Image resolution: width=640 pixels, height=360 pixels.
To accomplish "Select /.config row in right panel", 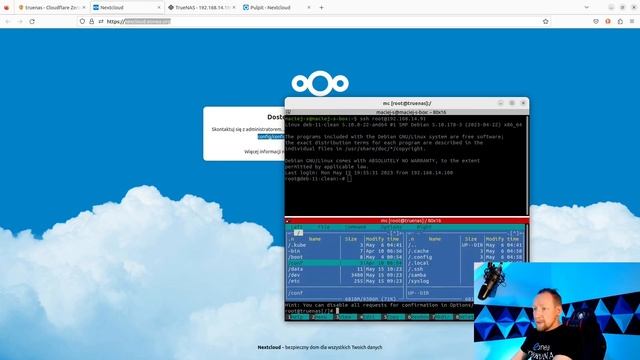I will (465, 257).
